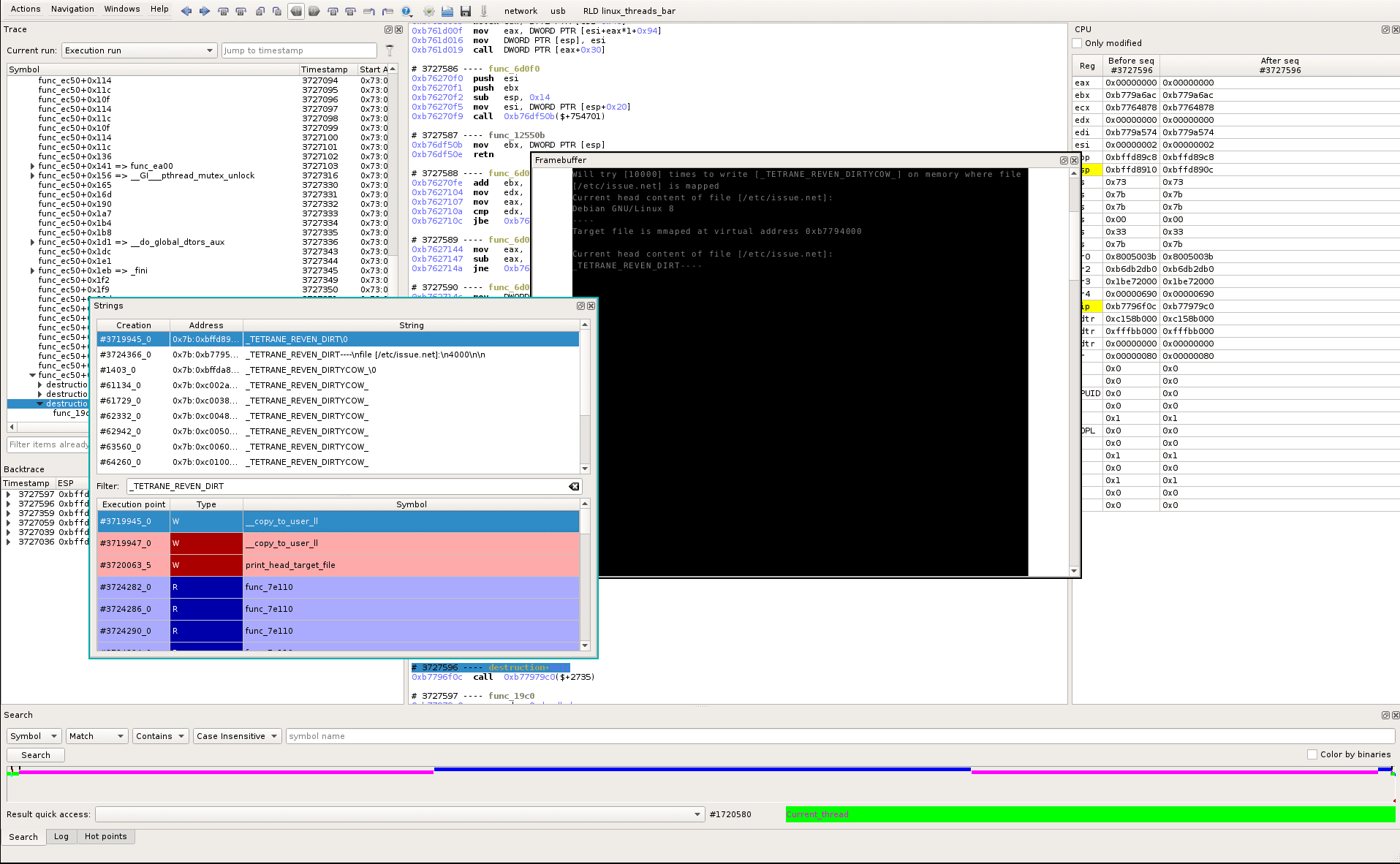Click the open-trace folder icon in the toolbar

tap(447, 11)
